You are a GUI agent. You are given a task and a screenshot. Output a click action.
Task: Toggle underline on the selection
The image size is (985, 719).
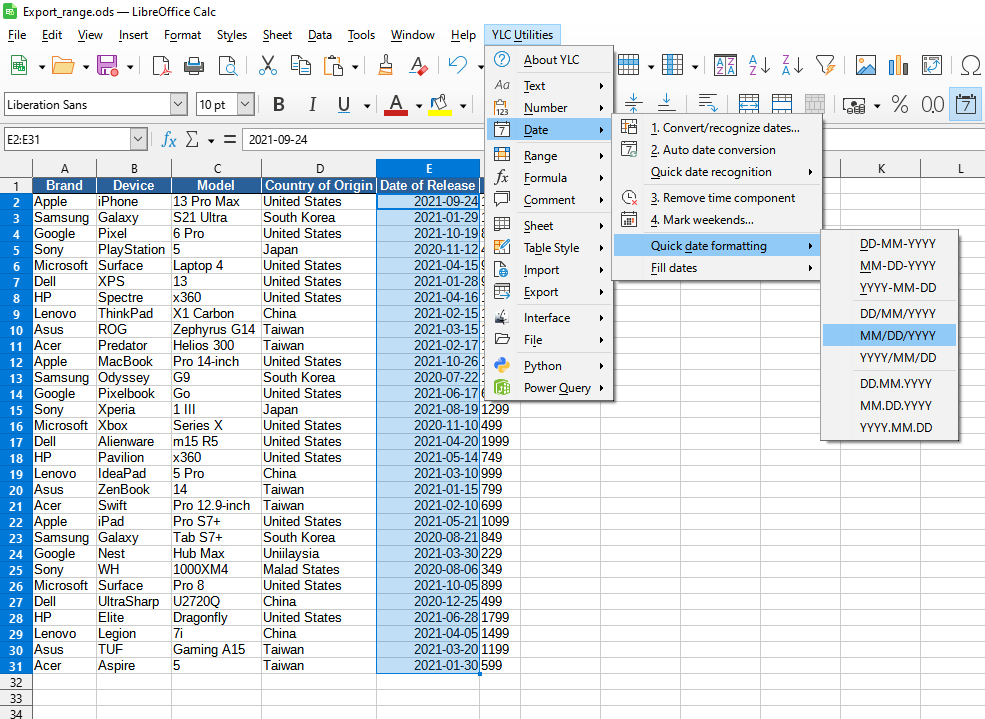tap(343, 103)
